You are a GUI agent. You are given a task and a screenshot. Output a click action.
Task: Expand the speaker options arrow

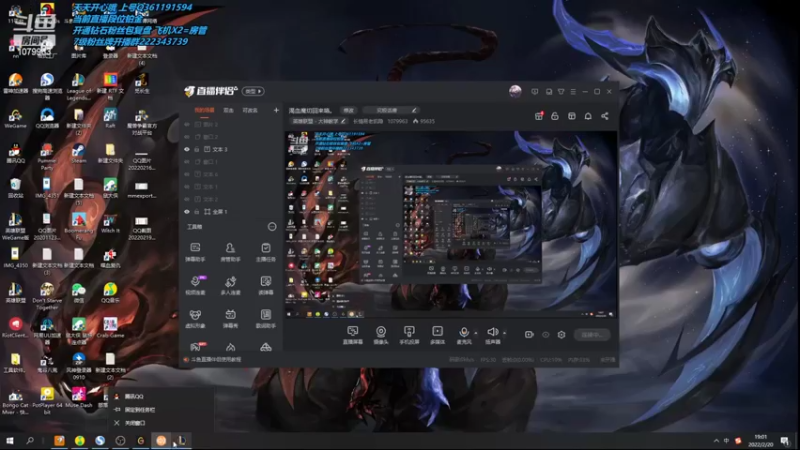(x=505, y=333)
